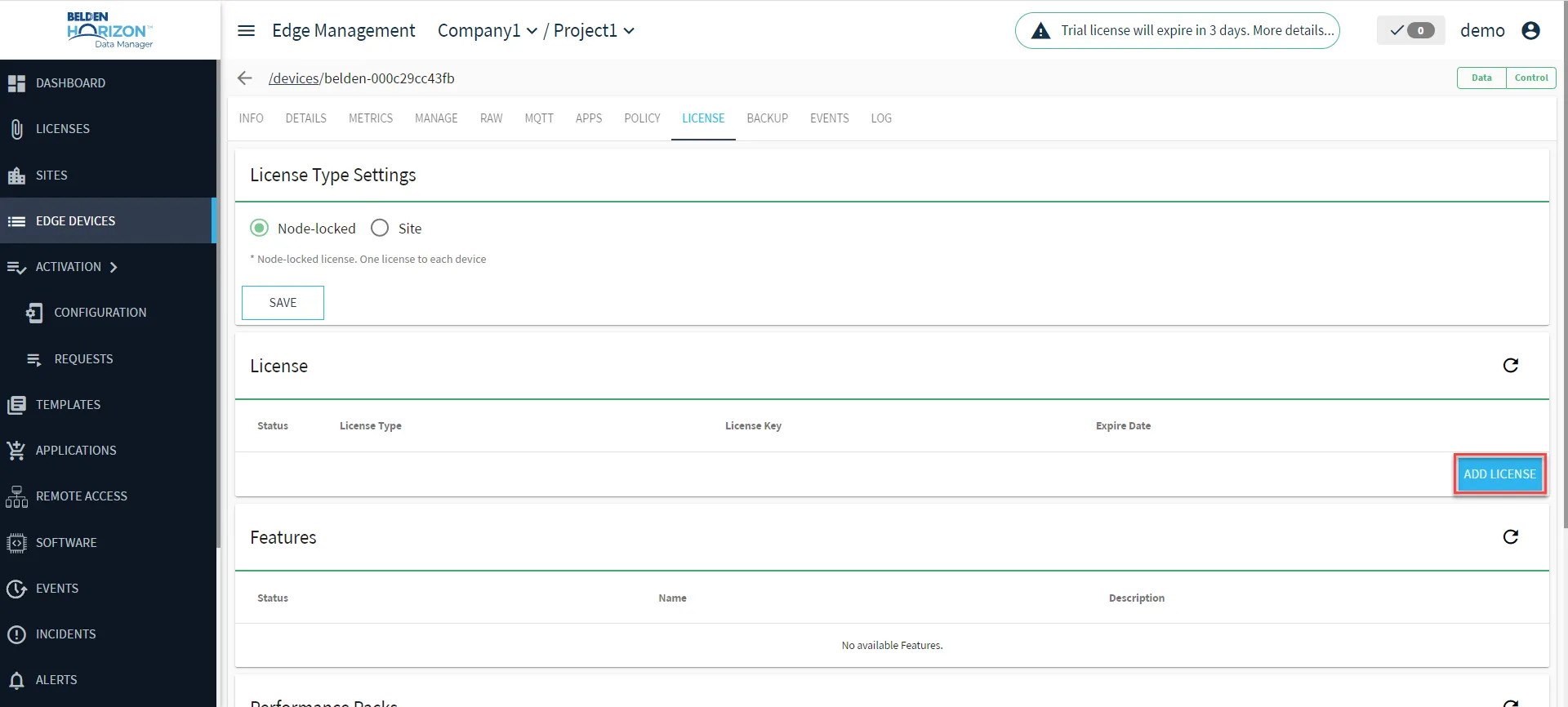Refresh the Features section
Image resolution: width=1568 pixels, height=707 pixels.
click(1511, 537)
